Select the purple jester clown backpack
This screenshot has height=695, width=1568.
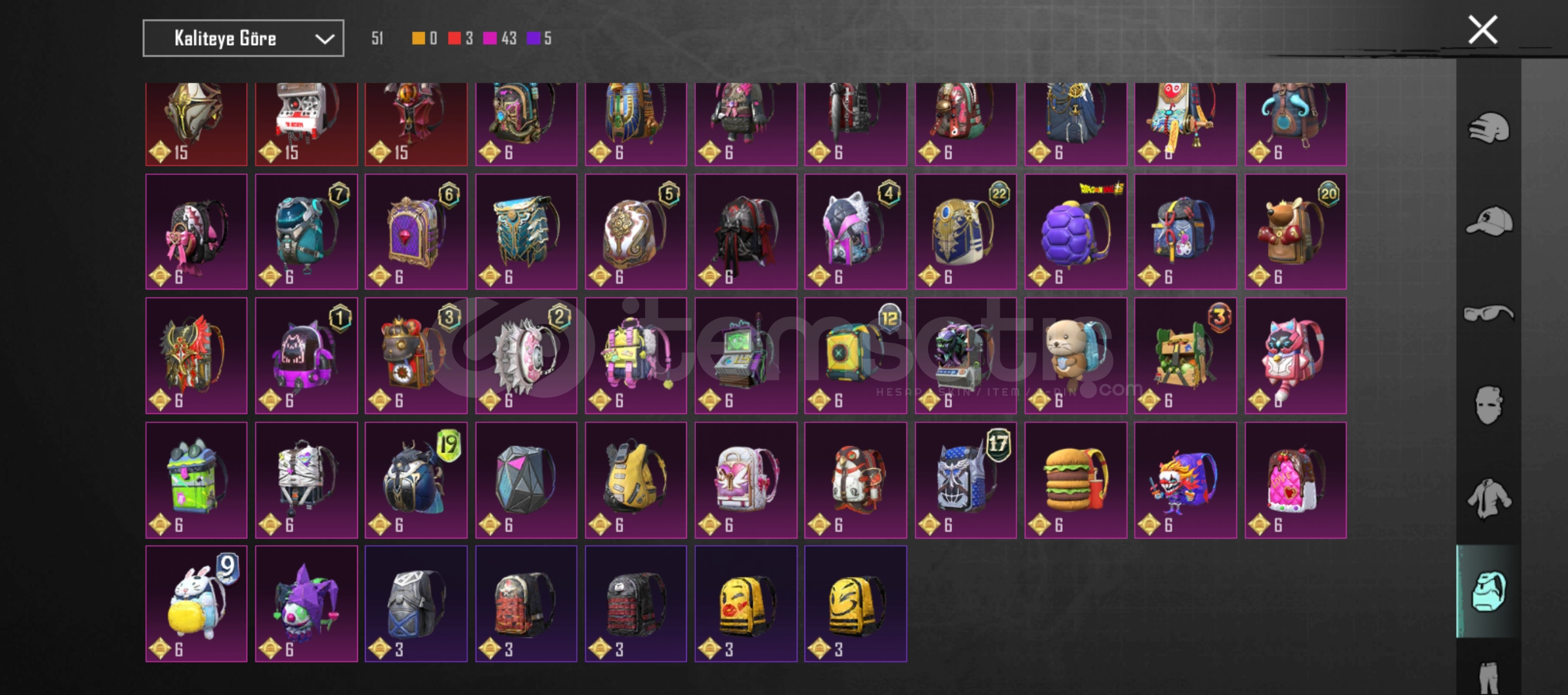tap(306, 604)
